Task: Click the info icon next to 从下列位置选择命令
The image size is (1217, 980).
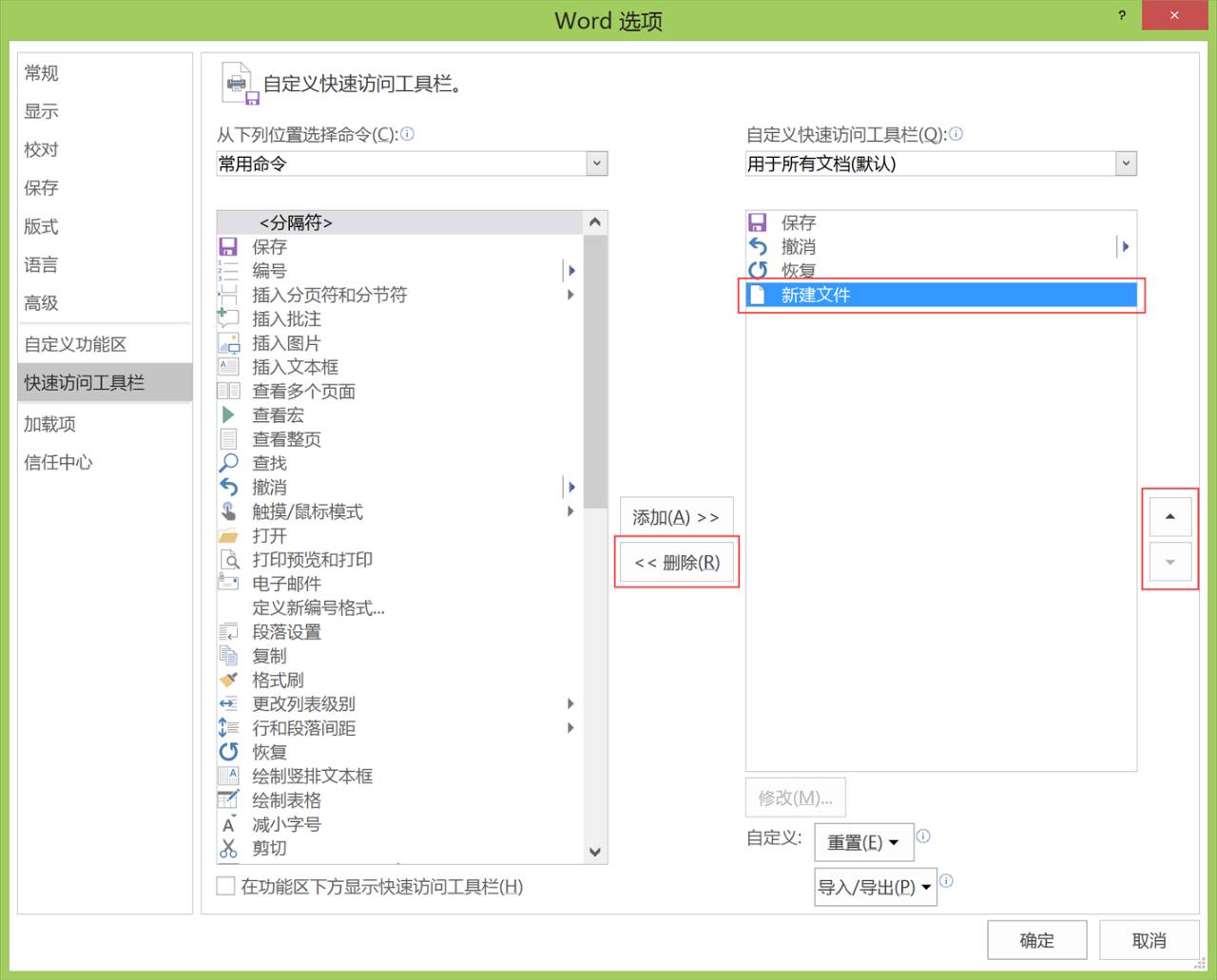Action: (x=407, y=134)
